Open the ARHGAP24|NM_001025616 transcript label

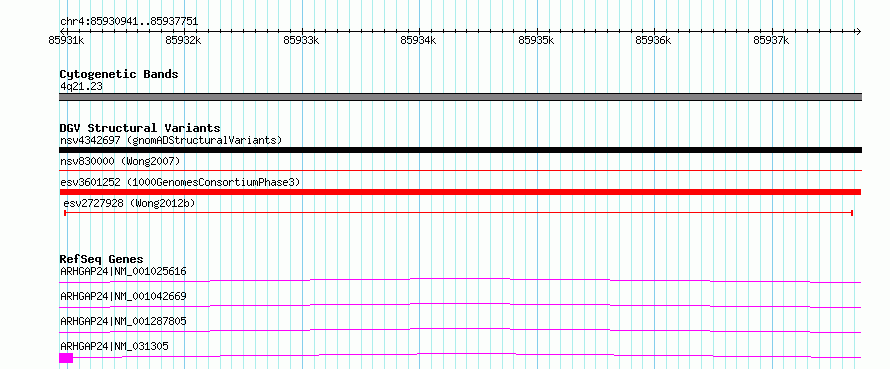[123, 271]
